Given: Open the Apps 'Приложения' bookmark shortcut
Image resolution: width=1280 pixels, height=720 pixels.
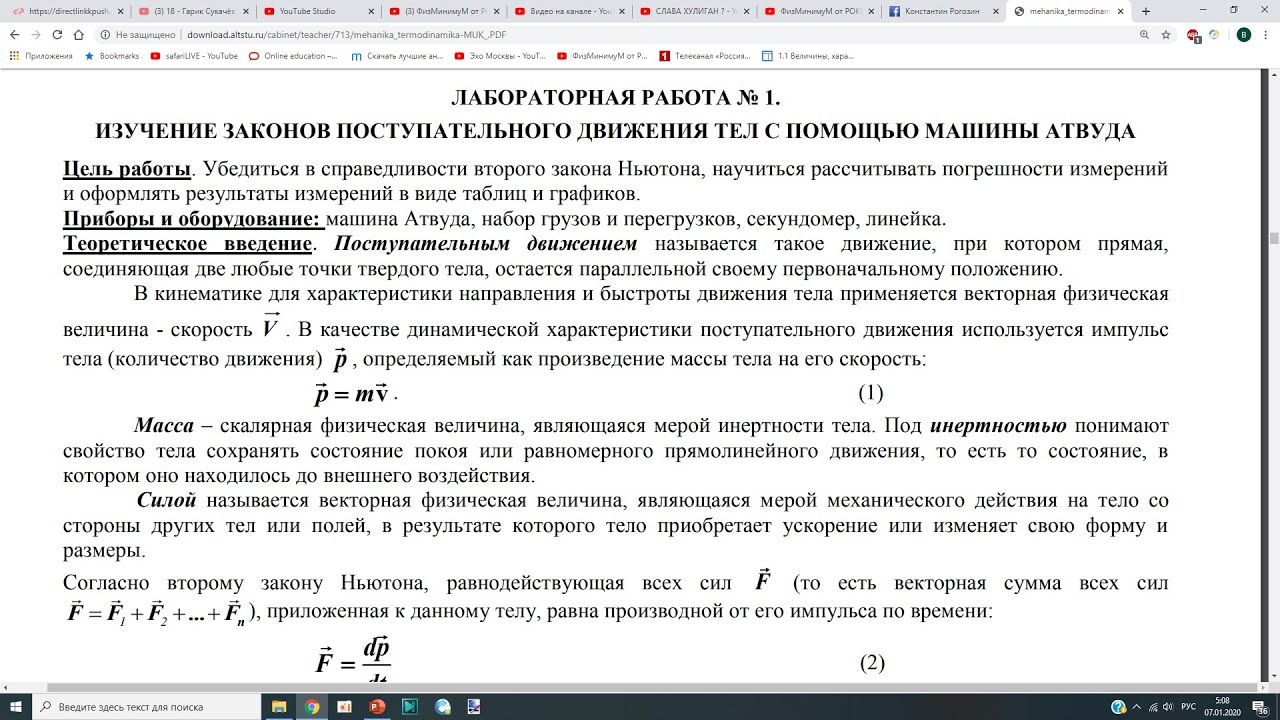Looking at the screenshot, I should click(41, 56).
